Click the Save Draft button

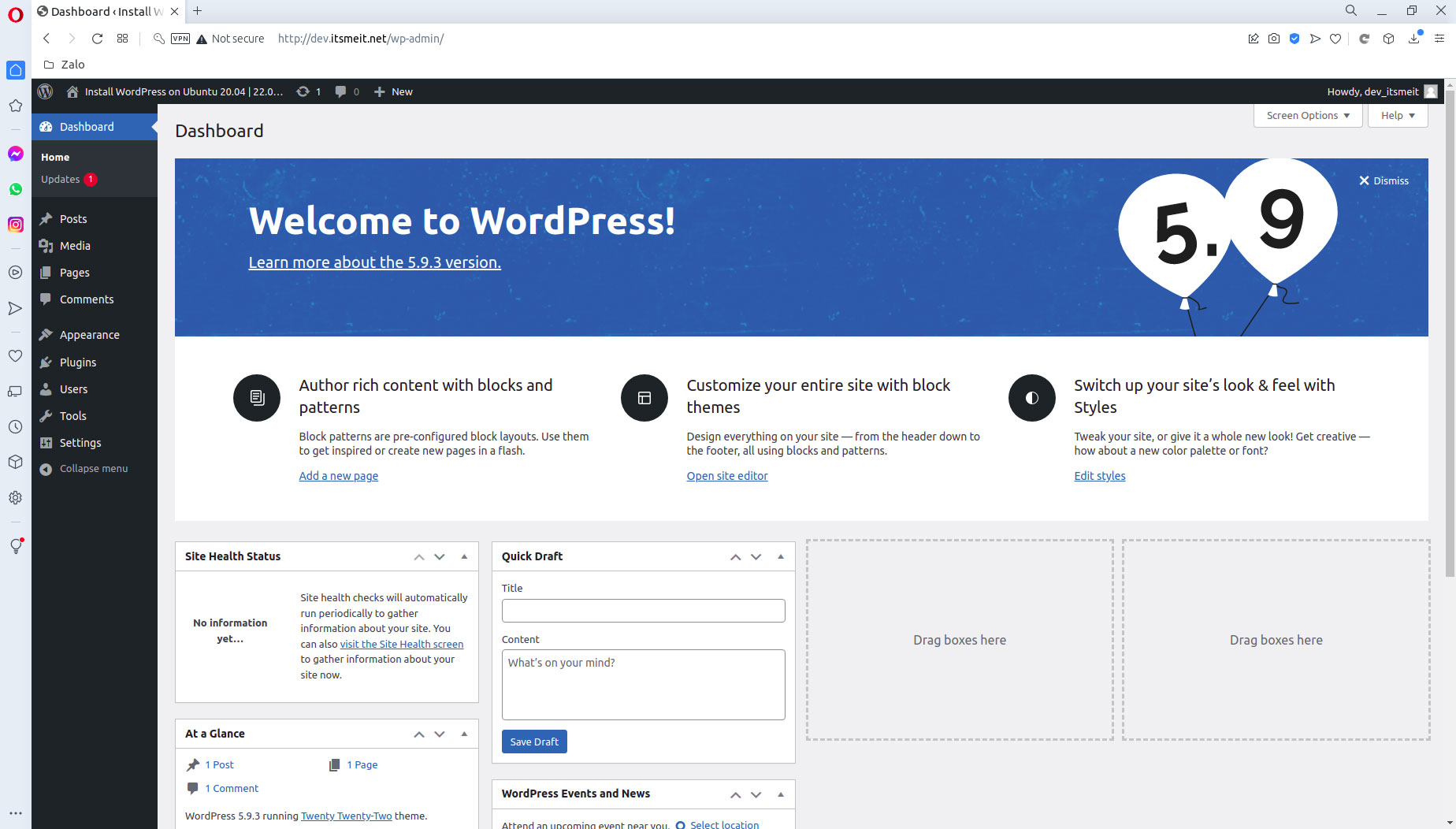tap(534, 742)
